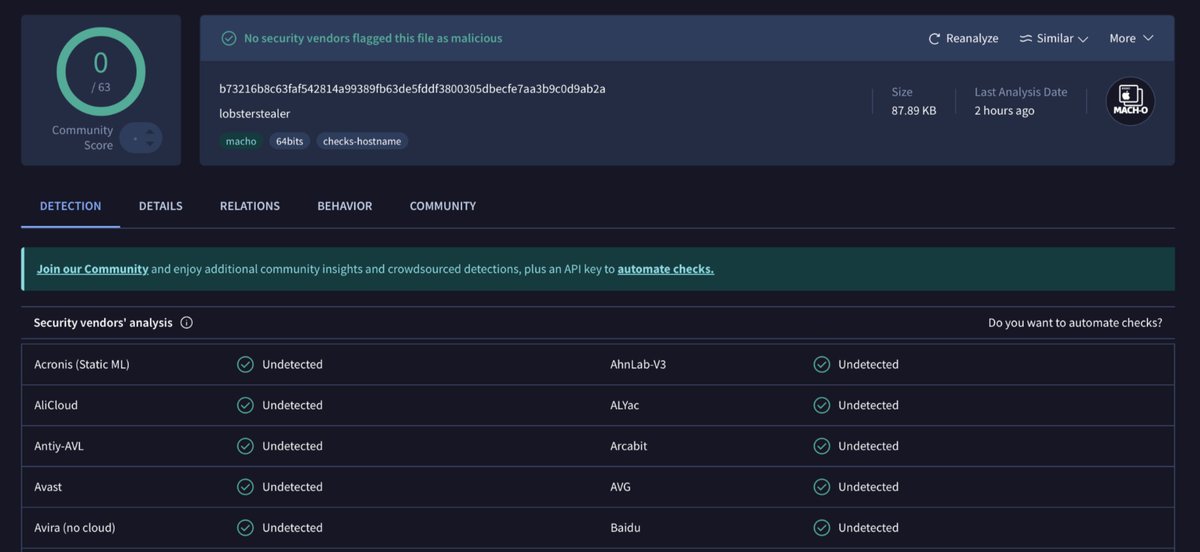This screenshot has width=1200, height=552.
Task: Click 'No security vendors flagged this file' message
Action: pos(373,38)
